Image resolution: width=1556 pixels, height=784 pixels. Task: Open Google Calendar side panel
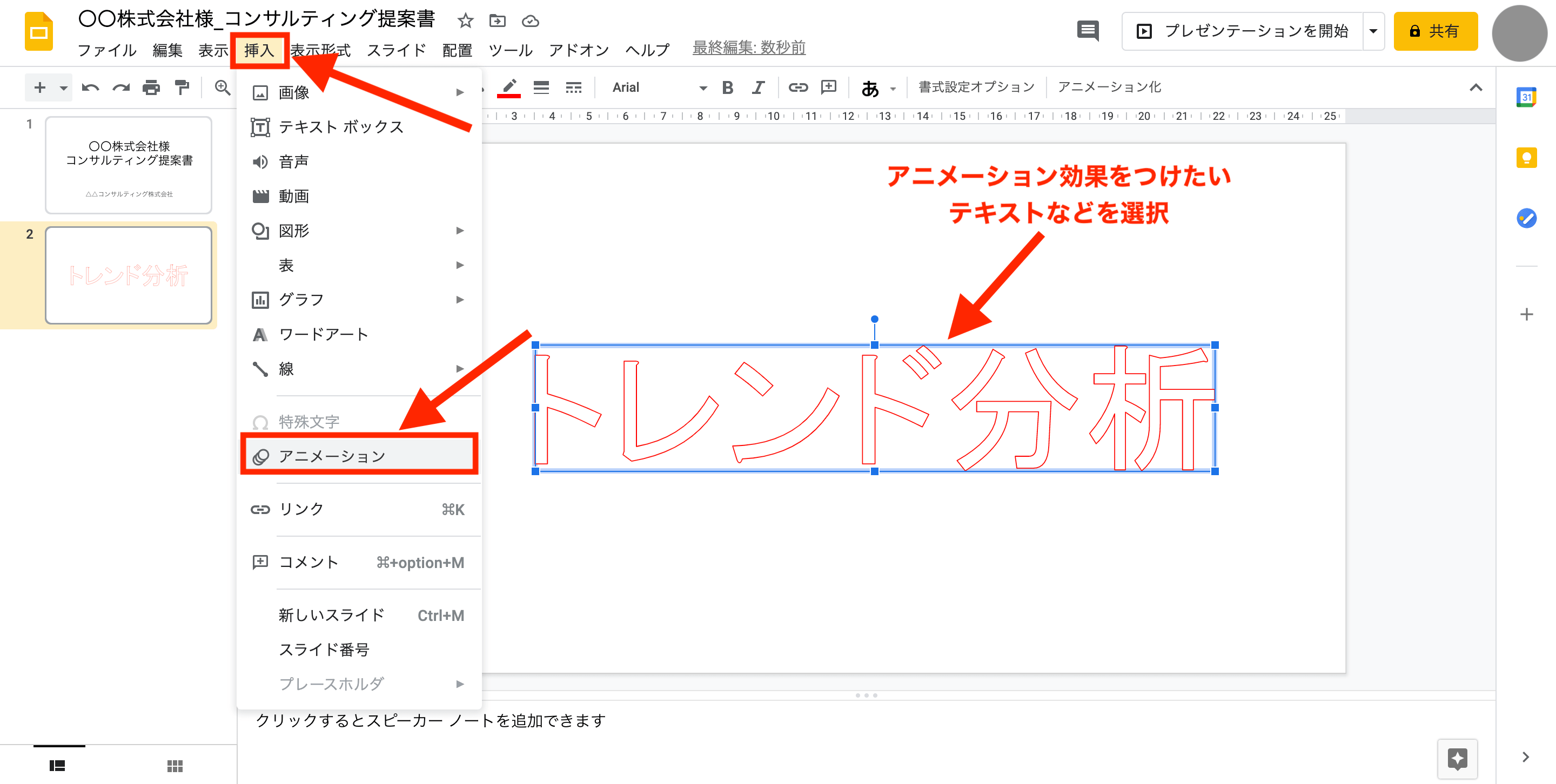(x=1526, y=97)
